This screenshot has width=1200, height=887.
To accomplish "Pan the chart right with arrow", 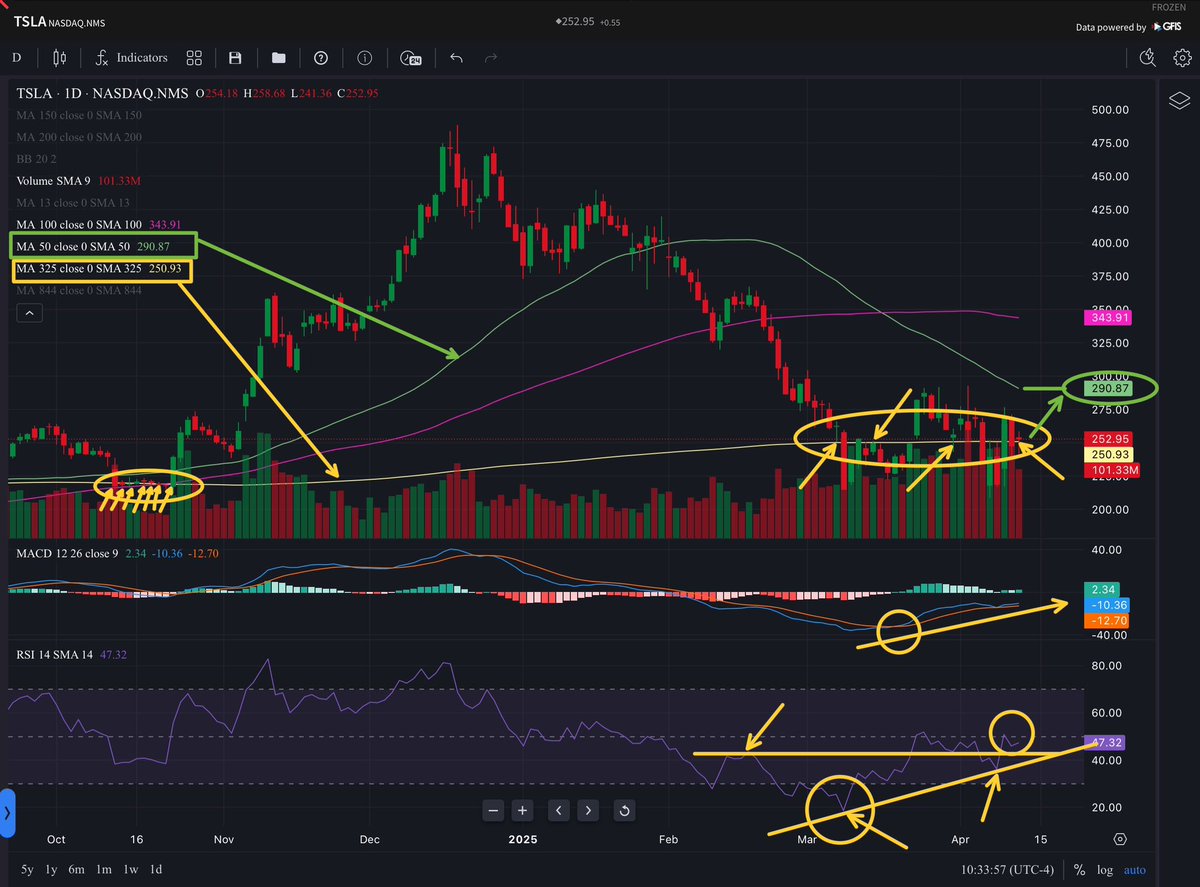I will pos(588,810).
